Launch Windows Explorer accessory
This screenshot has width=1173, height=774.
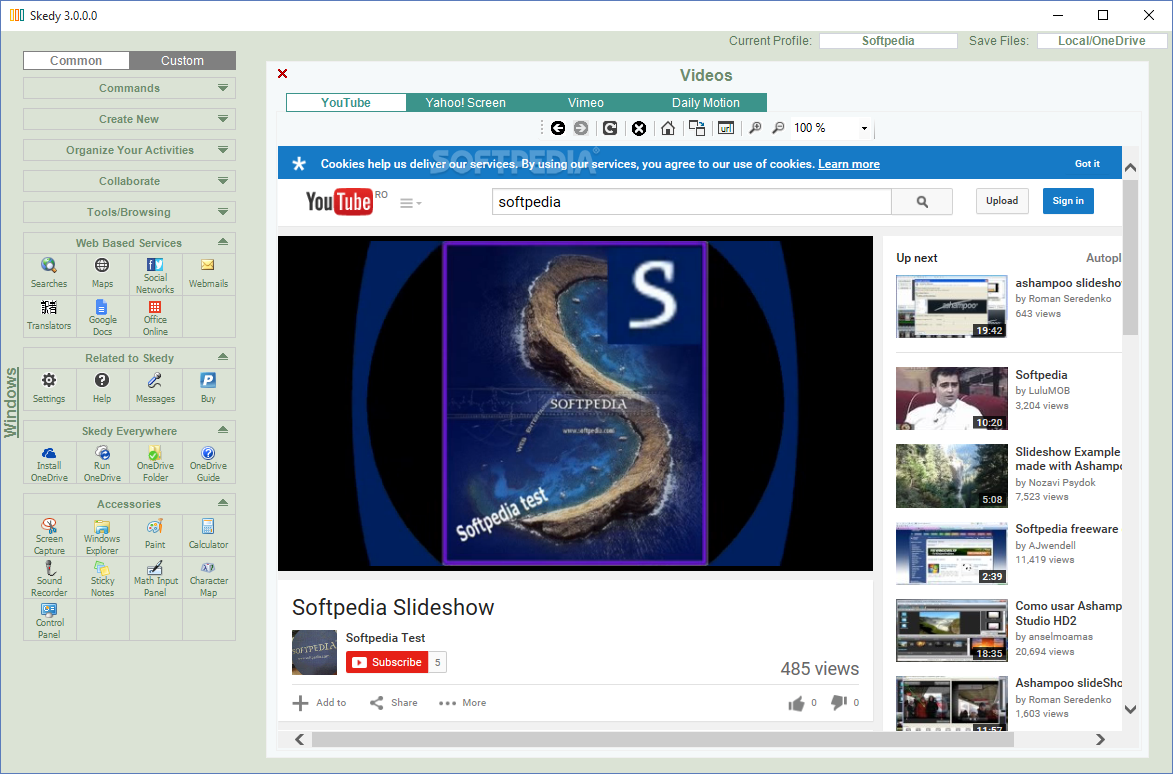pos(102,535)
